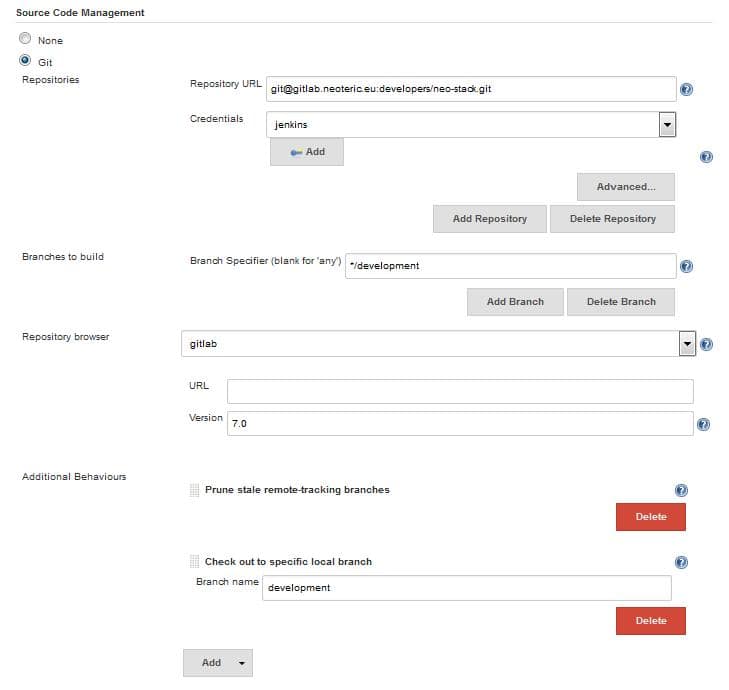Select the None source control option
The width and height of the screenshot is (729, 690).
pos(25,40)
